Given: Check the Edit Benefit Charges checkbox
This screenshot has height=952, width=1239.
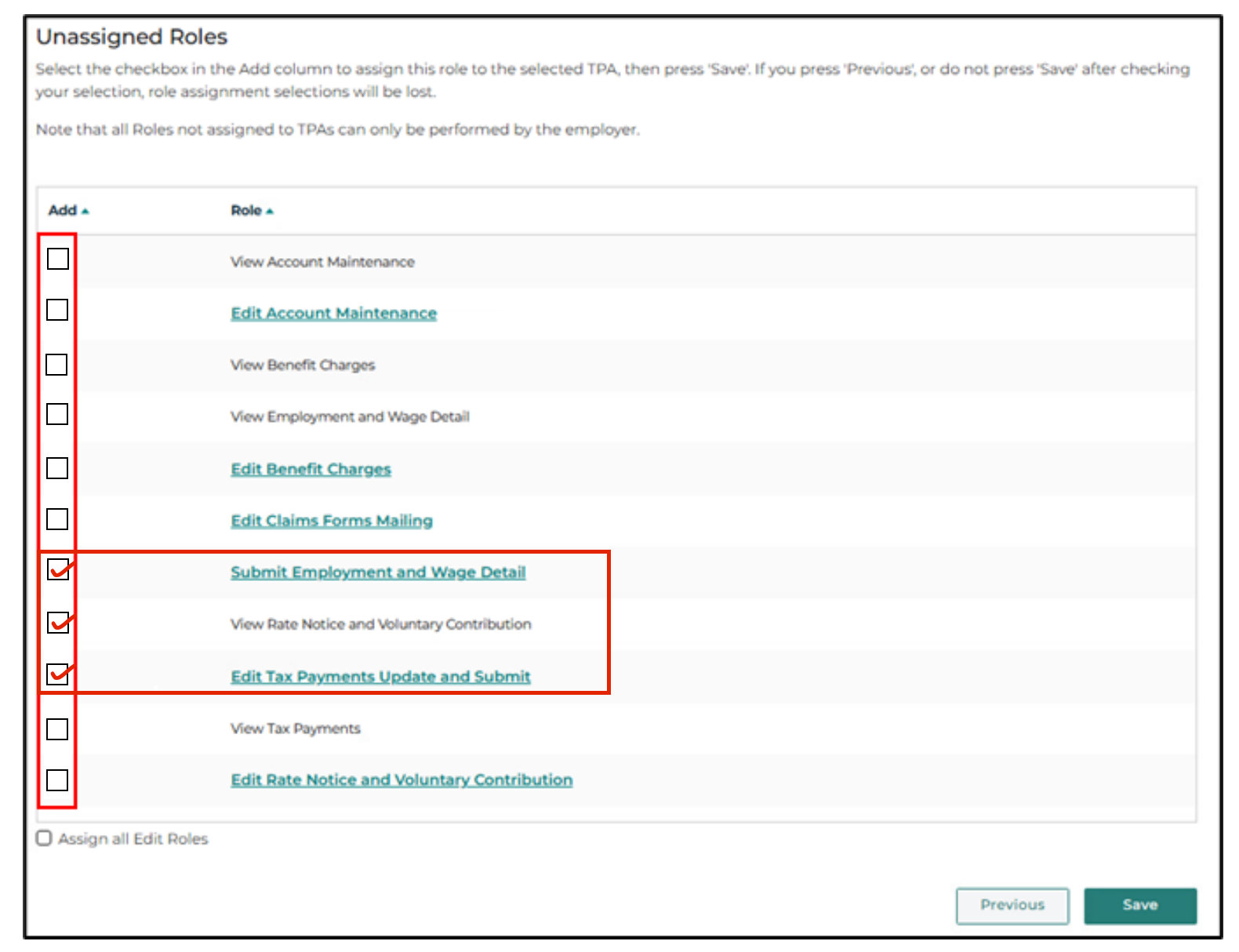Looking at the screenshot, I should pos(57,468).
